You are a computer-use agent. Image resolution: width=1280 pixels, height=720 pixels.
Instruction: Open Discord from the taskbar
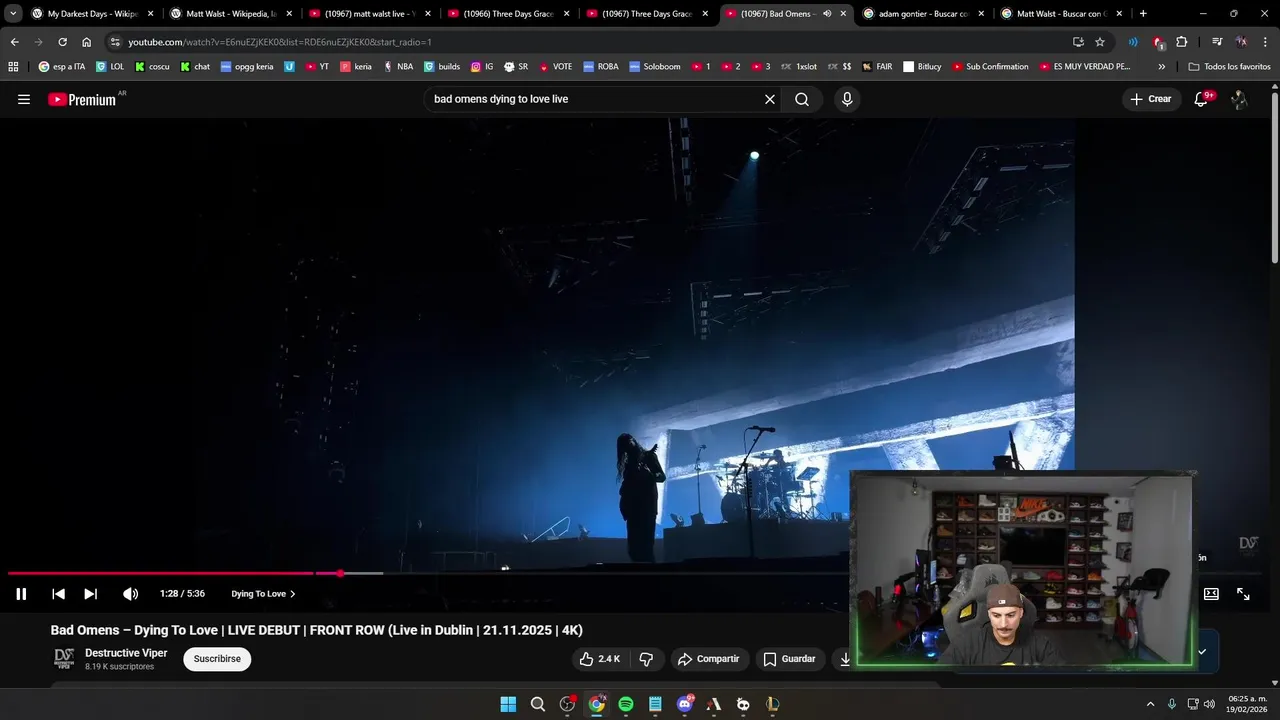coord(685,704)
